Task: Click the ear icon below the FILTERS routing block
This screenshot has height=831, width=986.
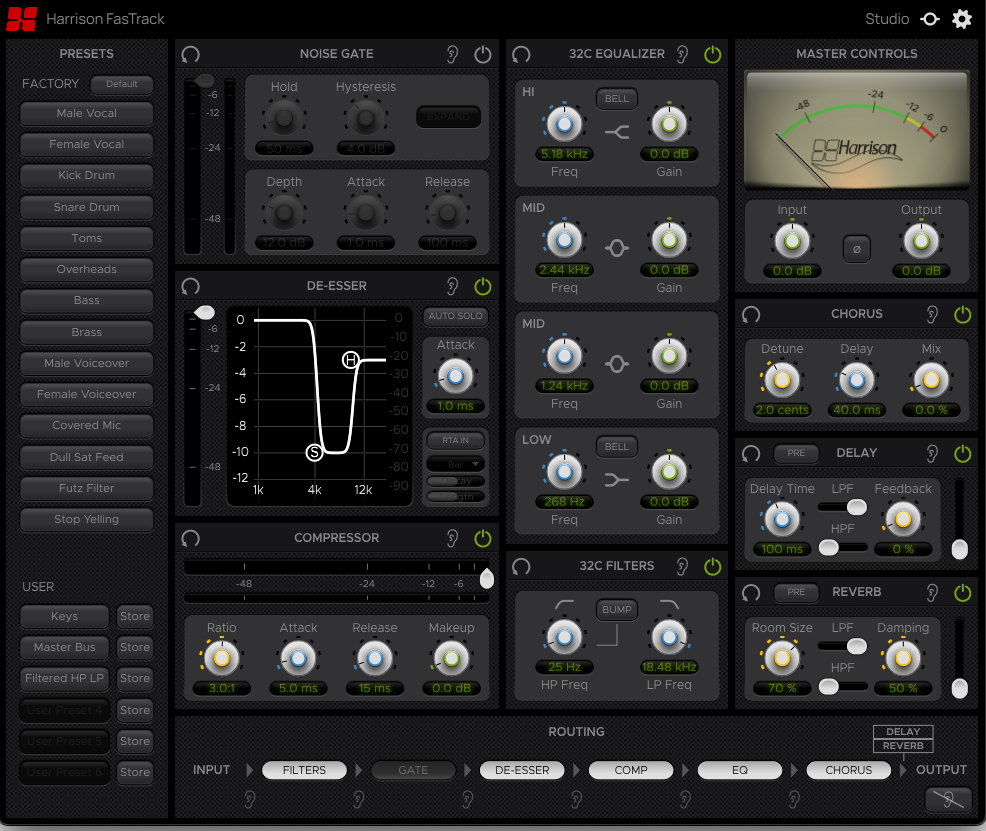Action: click(358, 799)
